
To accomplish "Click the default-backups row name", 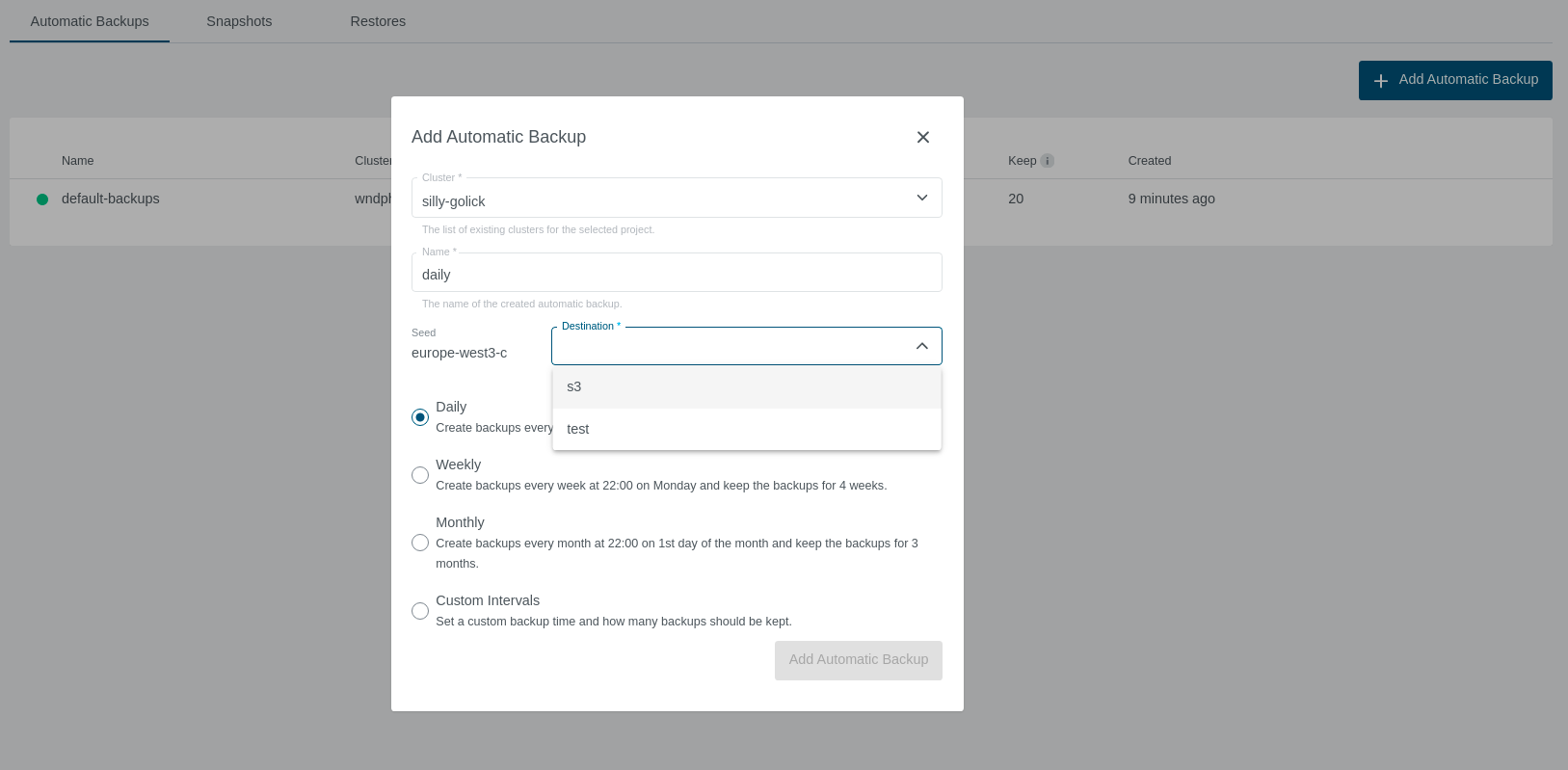I will [x=111, y=199].
